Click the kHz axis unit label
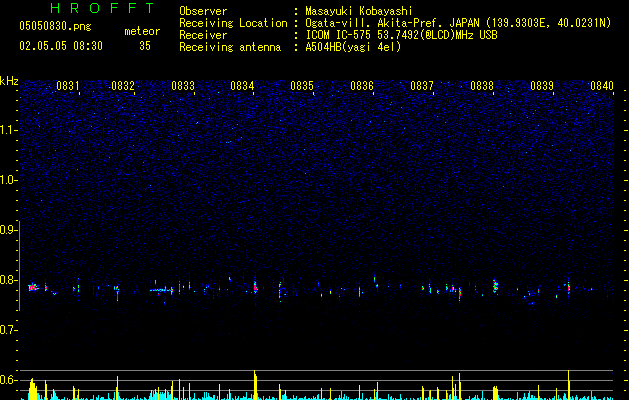The height and width of the screenshot is (400, 629). [9, 81]
